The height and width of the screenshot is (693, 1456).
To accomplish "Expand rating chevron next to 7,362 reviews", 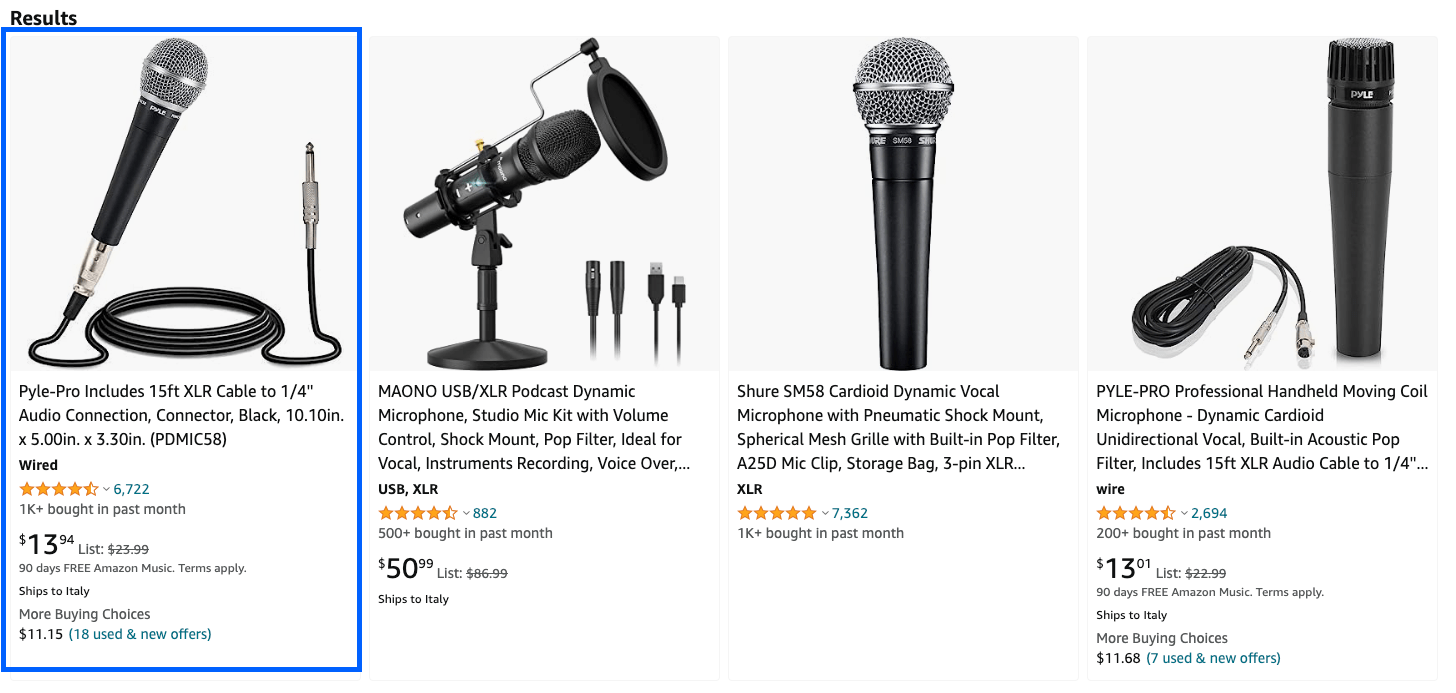I will click(x=825, y=514).
